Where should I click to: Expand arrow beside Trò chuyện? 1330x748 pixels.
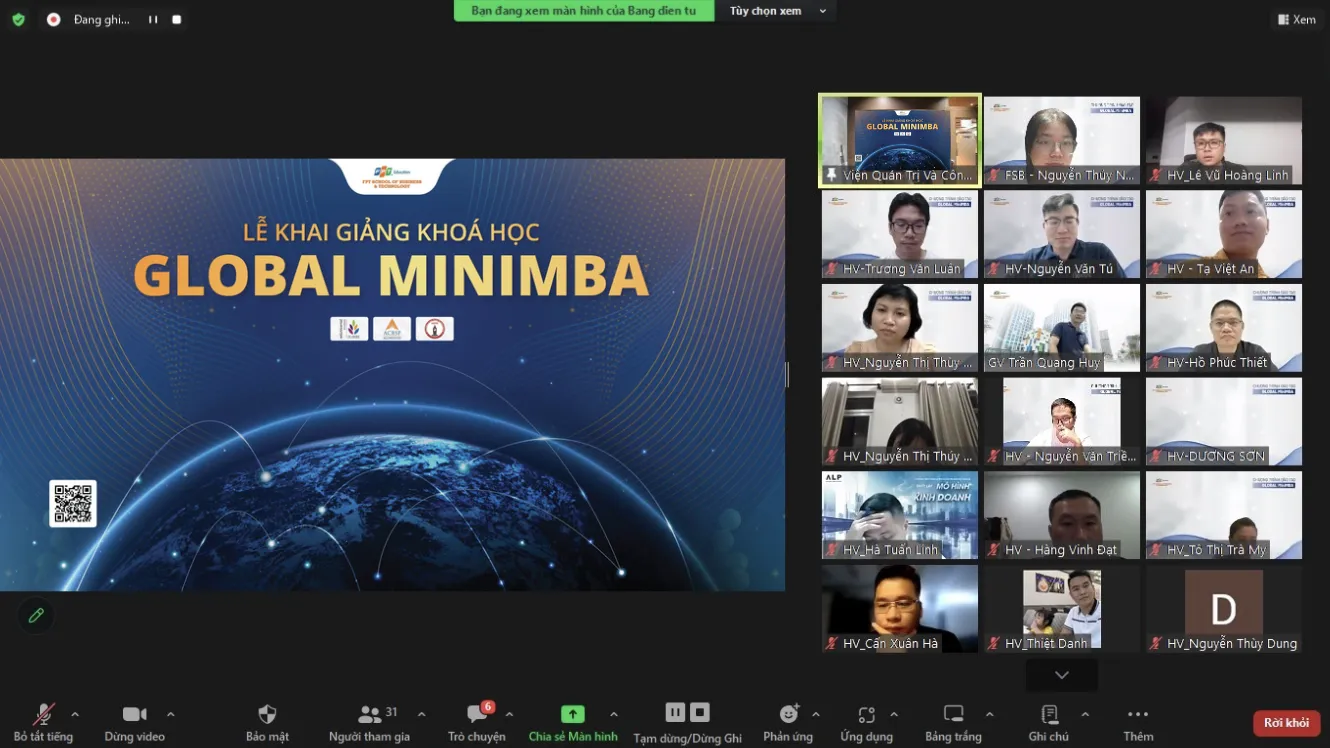click(x=509, y=715)
